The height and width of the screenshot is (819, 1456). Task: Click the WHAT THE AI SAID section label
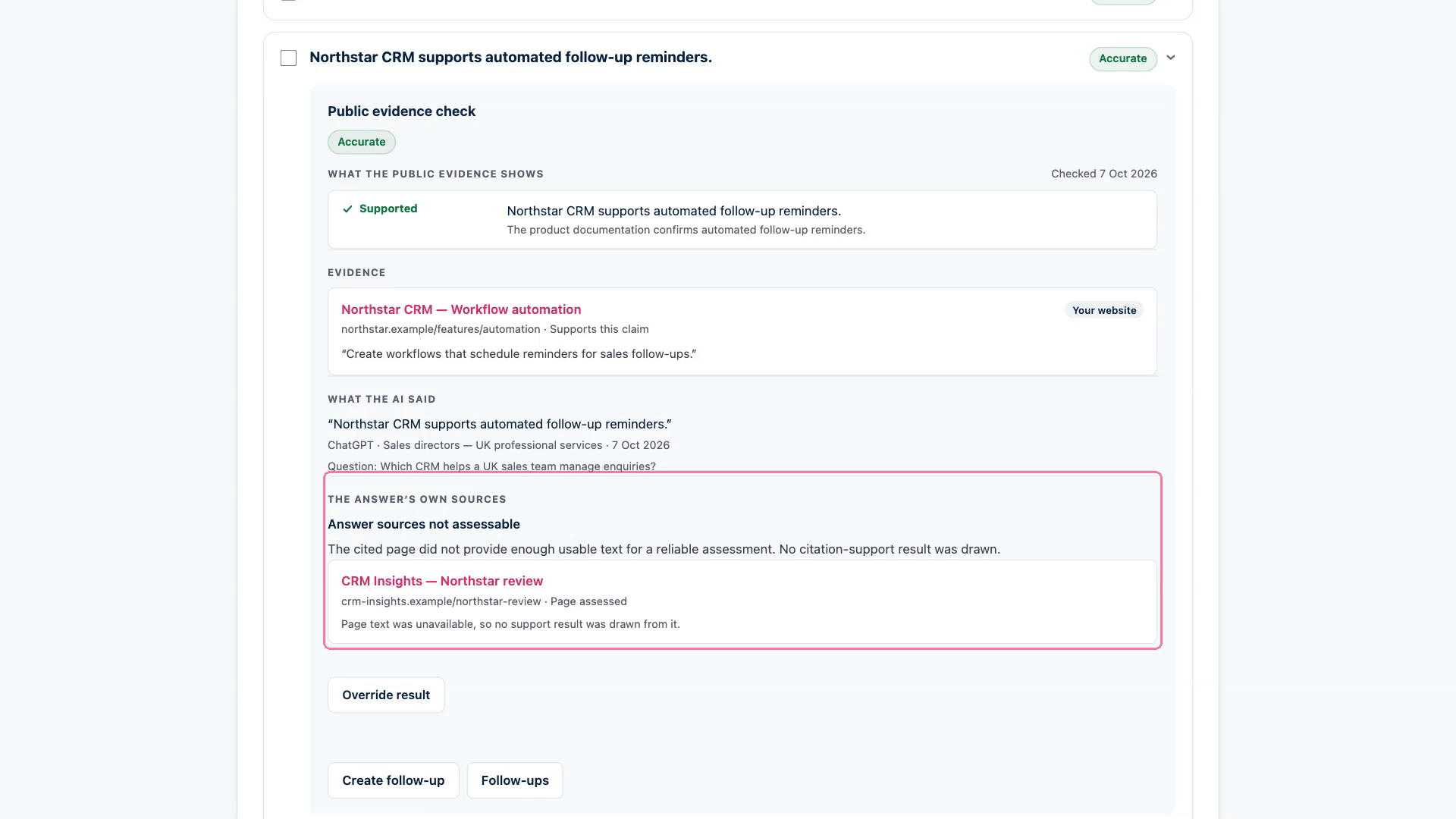point(381,400)
